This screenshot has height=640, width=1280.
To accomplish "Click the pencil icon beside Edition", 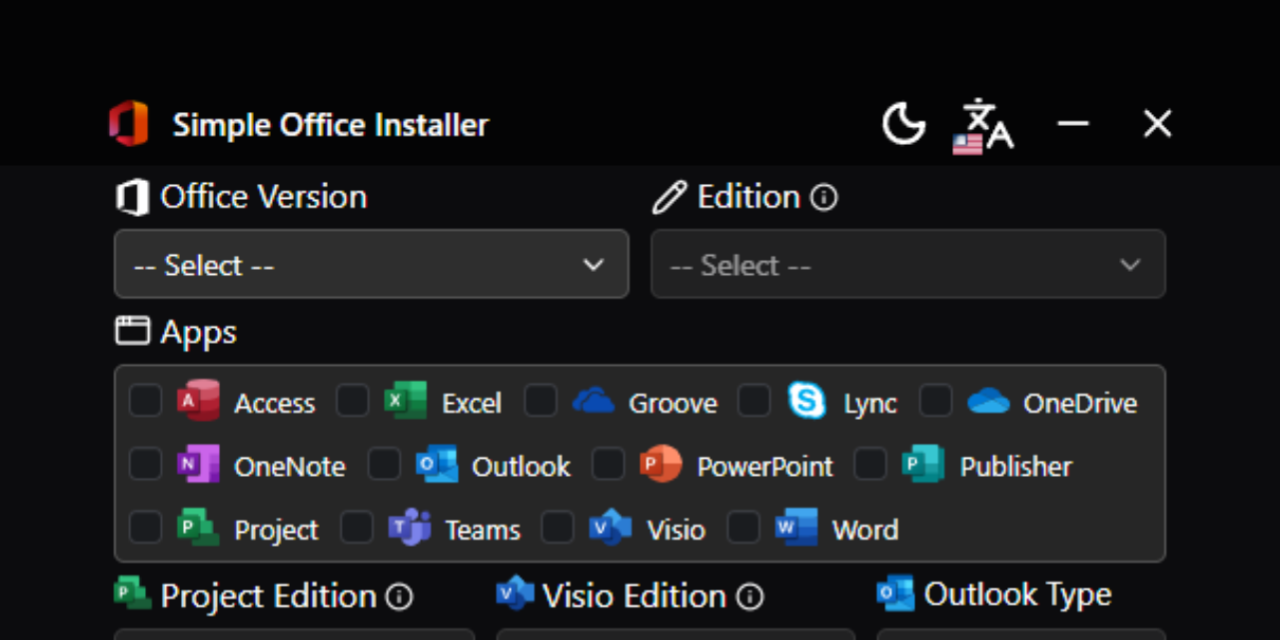I will coord(669,197).
